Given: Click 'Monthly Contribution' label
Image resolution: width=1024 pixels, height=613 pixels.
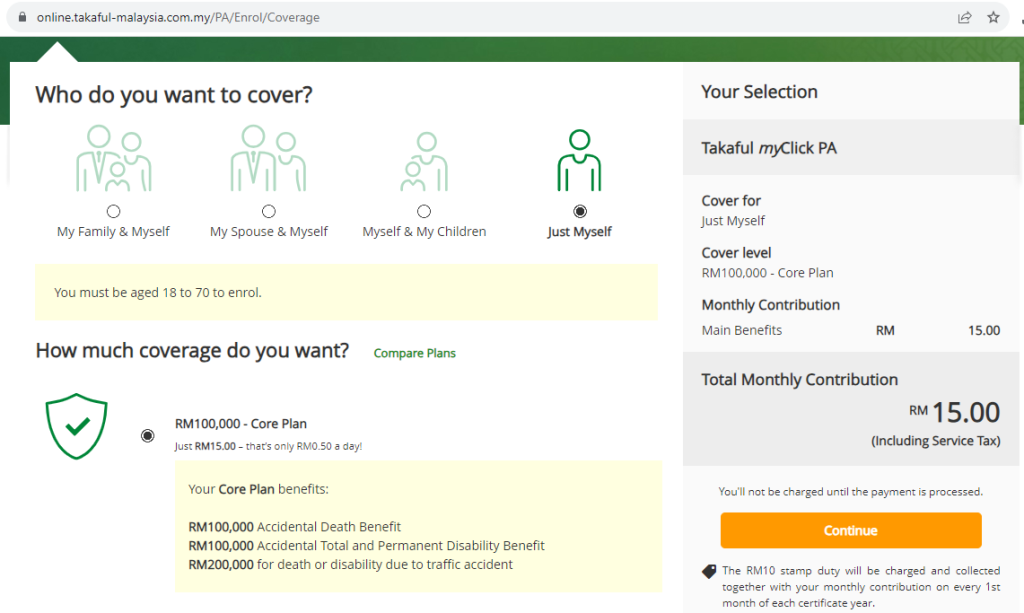Looking at the screenshot, I should [771, 305].
